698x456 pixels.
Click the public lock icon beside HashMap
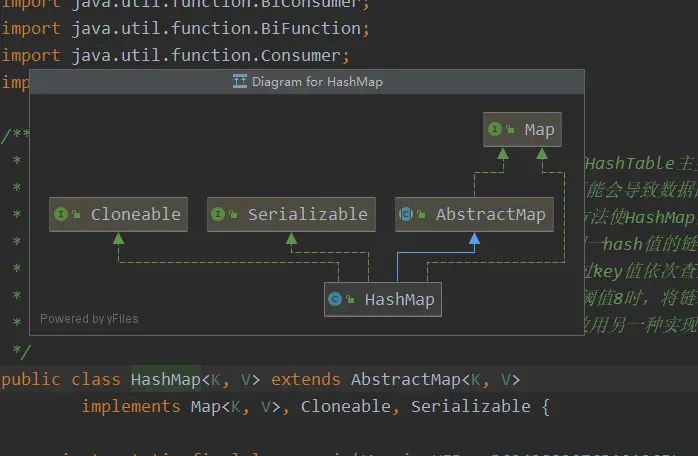350,299
